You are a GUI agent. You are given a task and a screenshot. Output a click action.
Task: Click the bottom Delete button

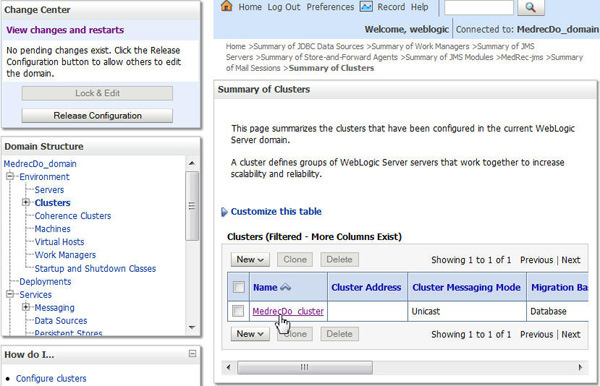point(339,334)
